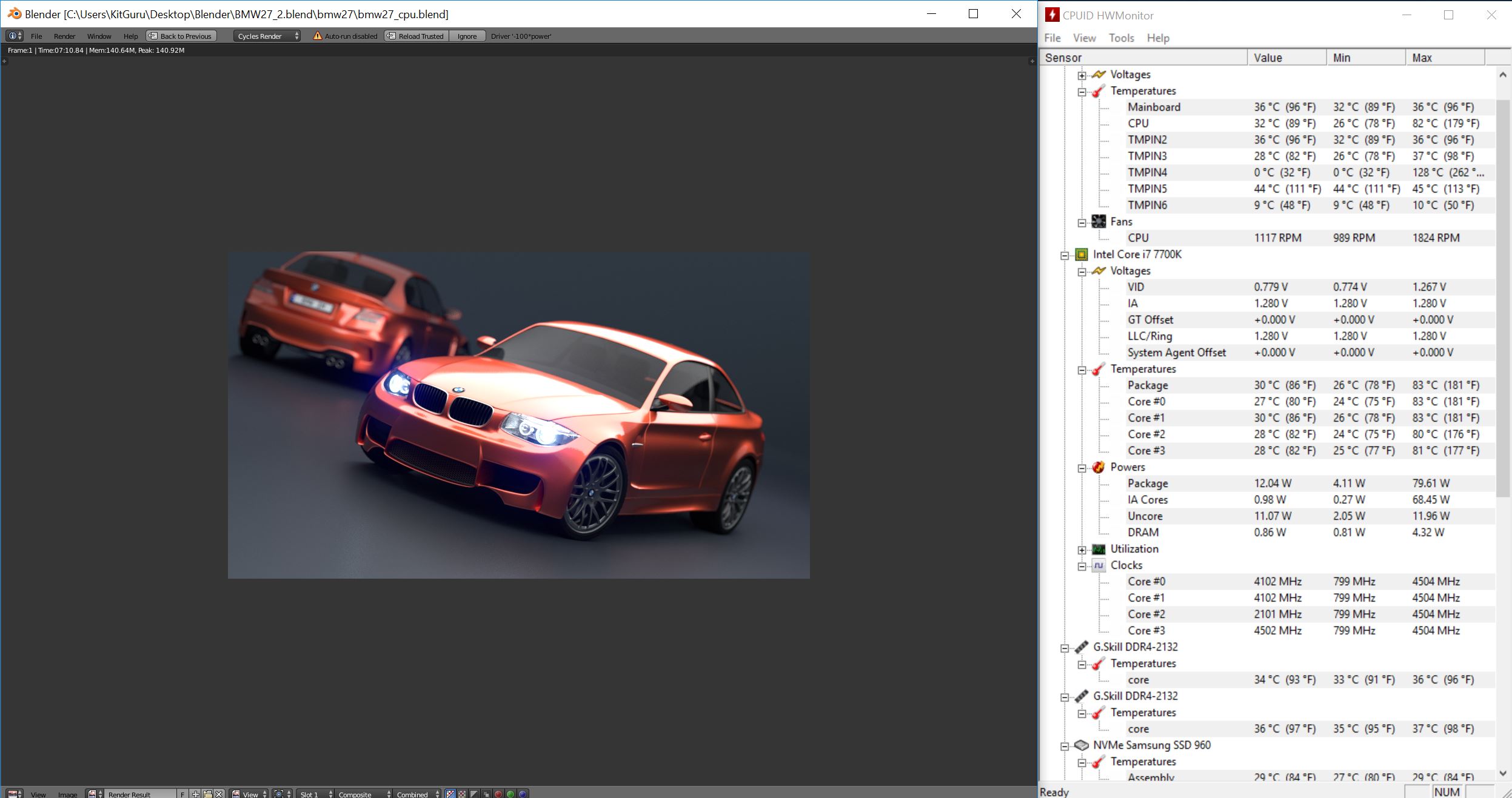Expand the Utilization tree node
Screen dimensions: 1512x798
tap(1082, 550)
